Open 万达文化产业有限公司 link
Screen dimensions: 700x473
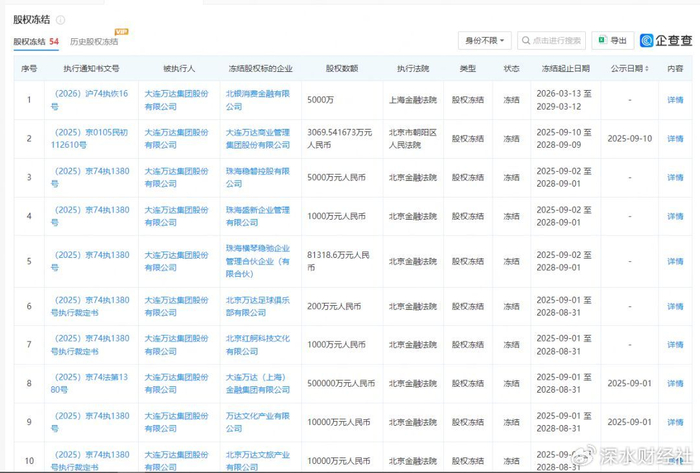click(258, 422)
